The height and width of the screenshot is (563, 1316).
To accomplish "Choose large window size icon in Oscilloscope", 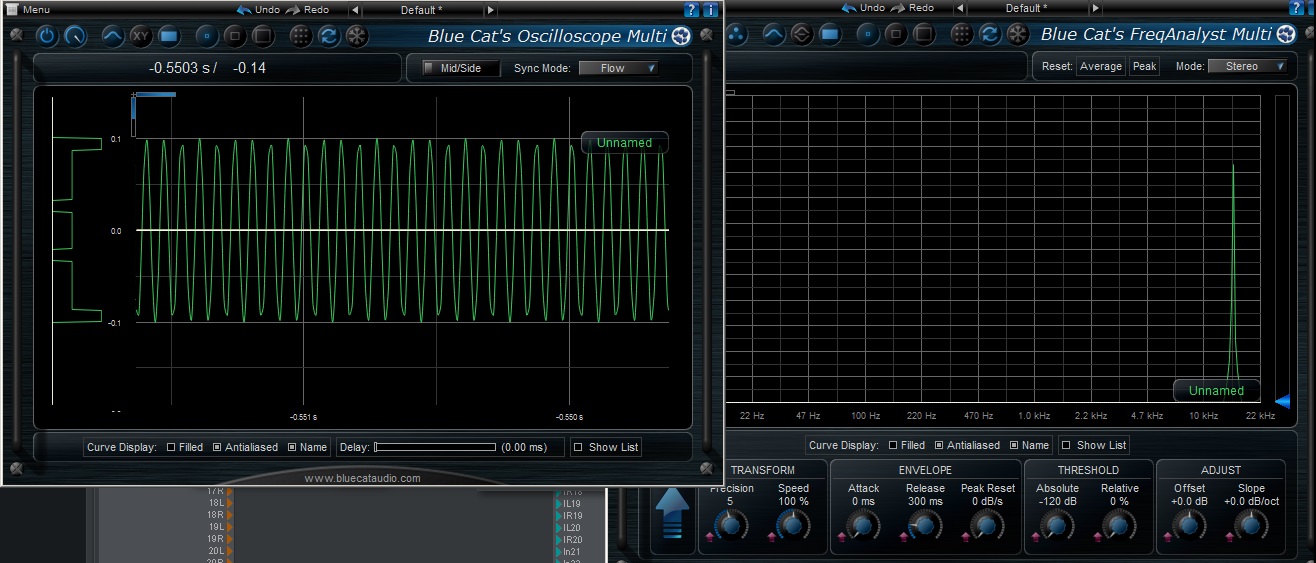I will [262, 37].
